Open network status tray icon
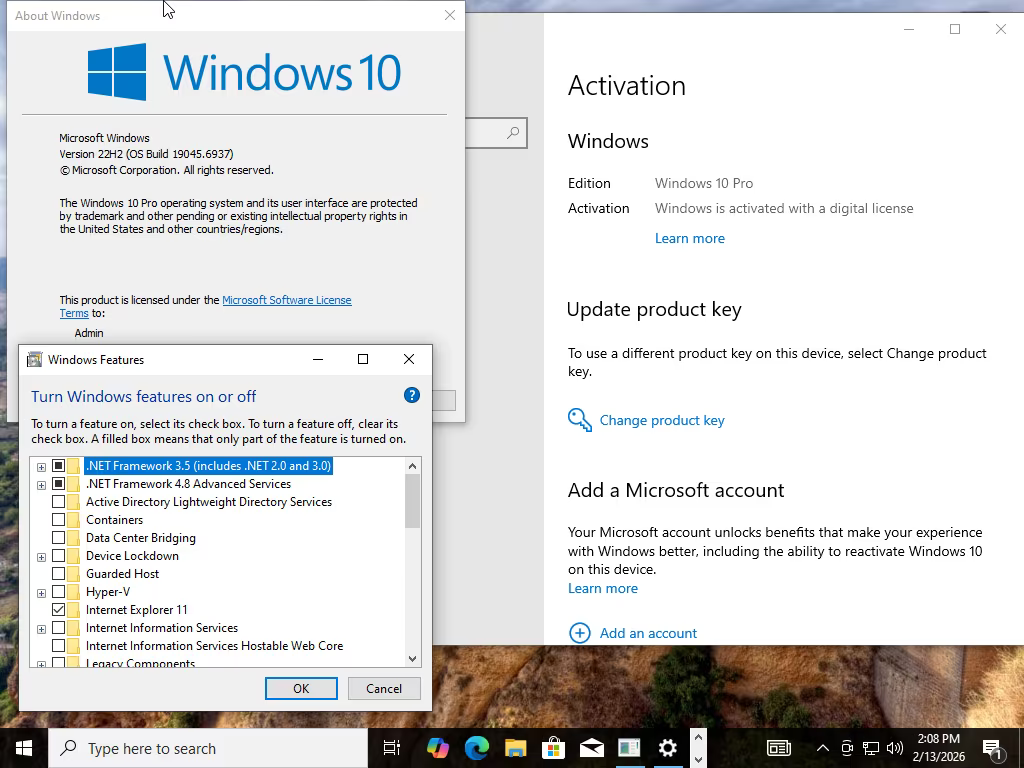The height and width of the screenshot is (768, 1024). click(871, 748)
